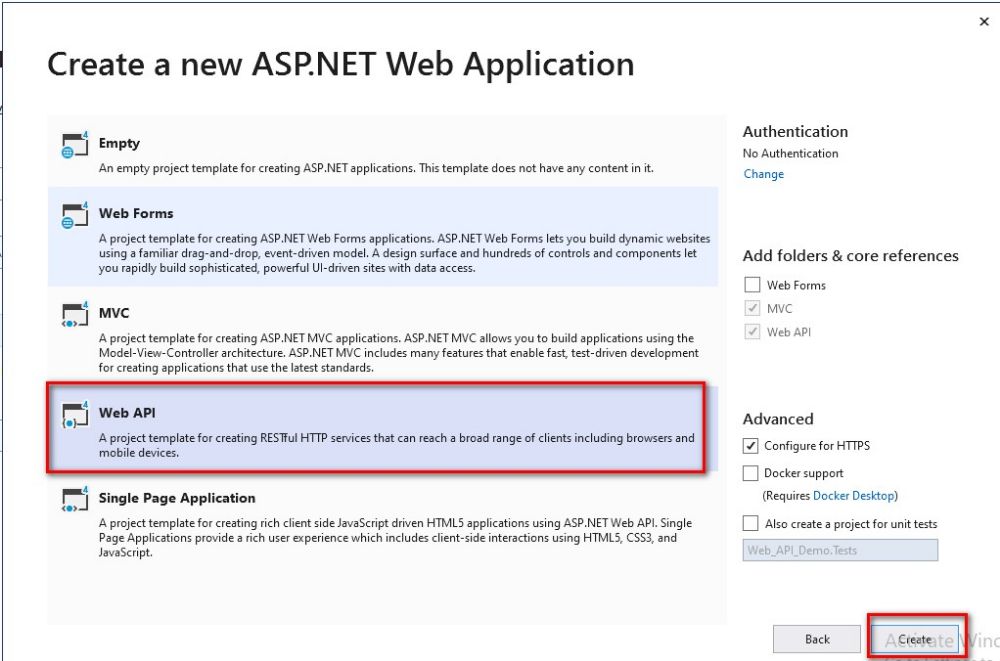Click the Web Forms checkbox label

tap(796, 285)
